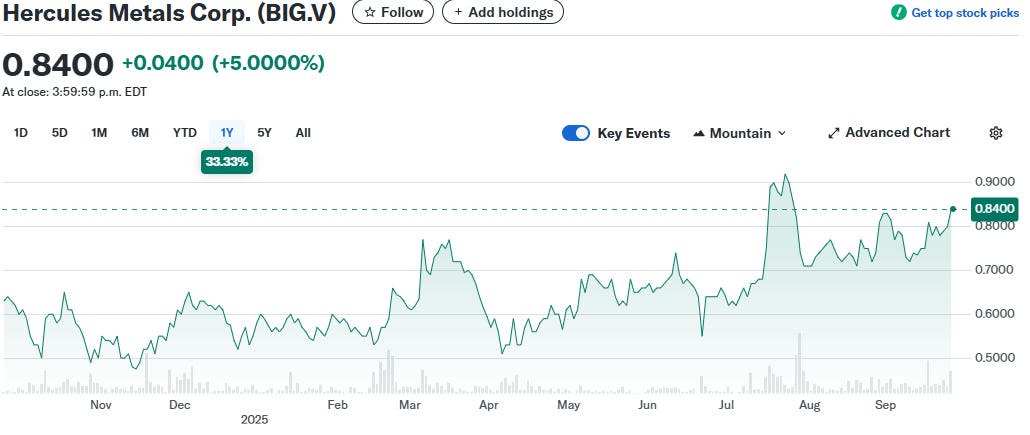The image size is (1030, 435).
Task: Click the Jul label on the x-axis
Action: click(x=727, y=405)
